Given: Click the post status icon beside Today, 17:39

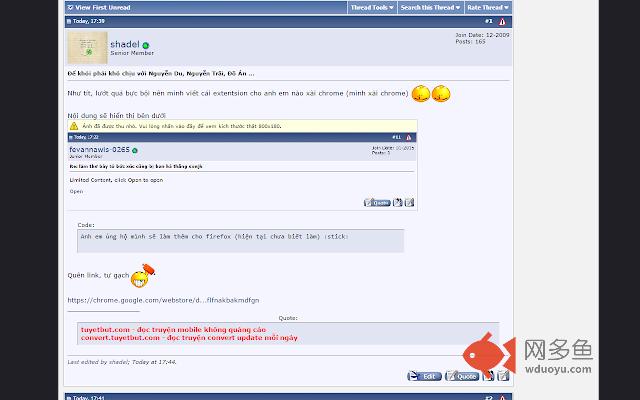Looking at the screenshot, I should (x=69, y=21).
